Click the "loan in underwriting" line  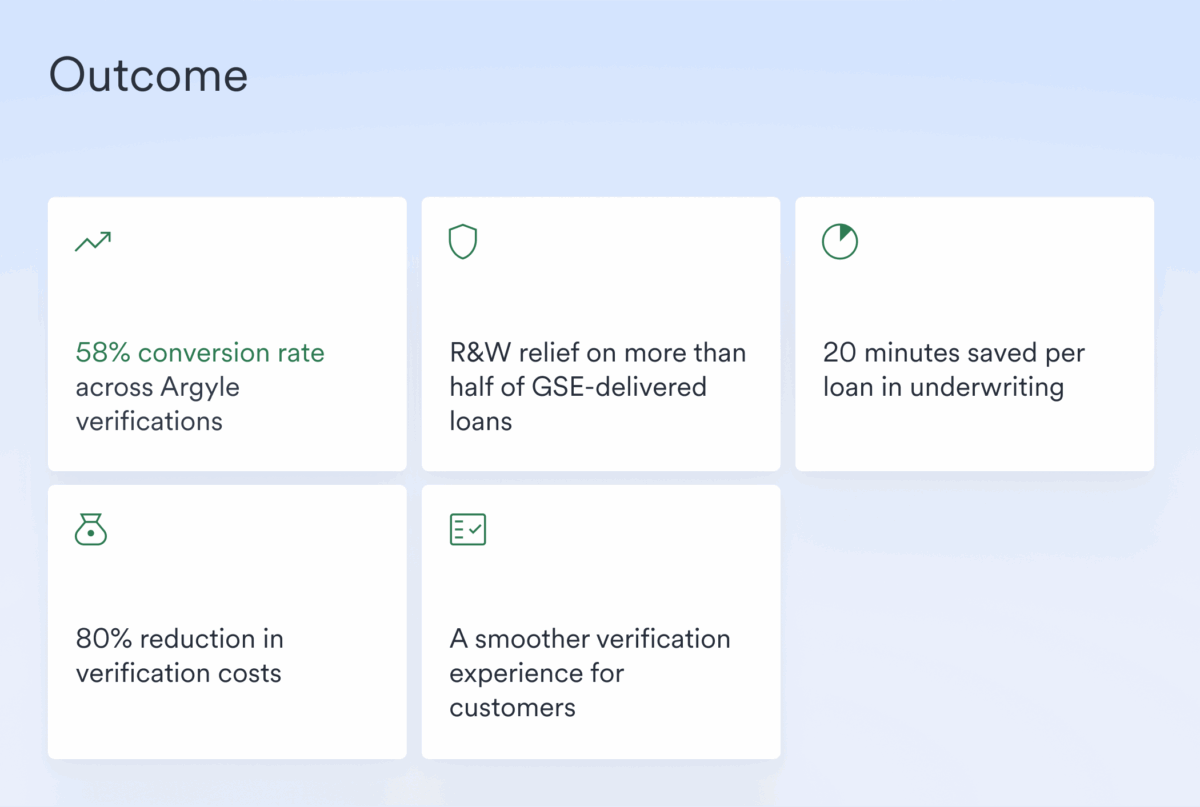[x=943, y=387]
